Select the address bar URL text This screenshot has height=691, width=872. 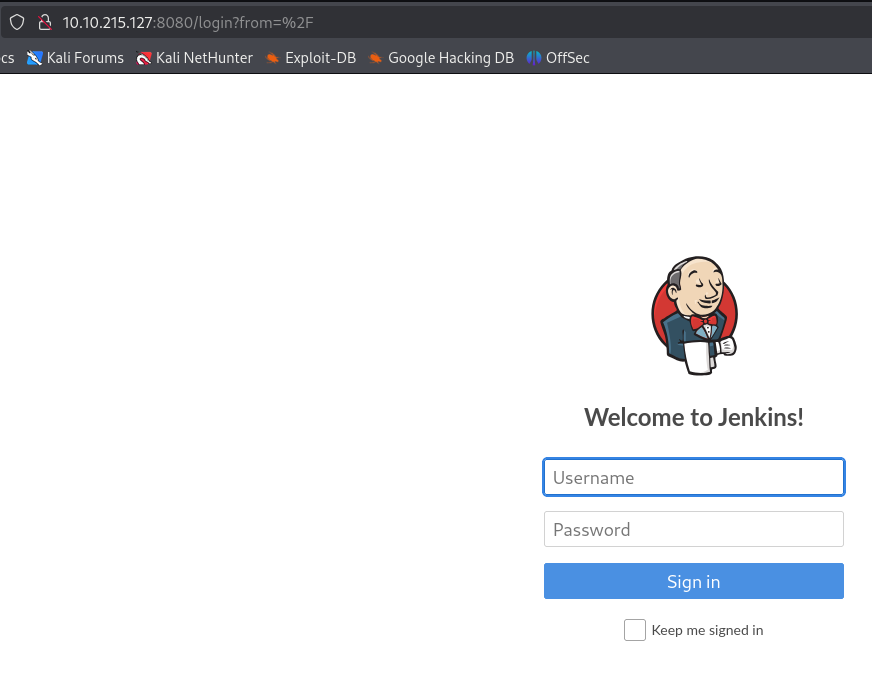[188, 22]
